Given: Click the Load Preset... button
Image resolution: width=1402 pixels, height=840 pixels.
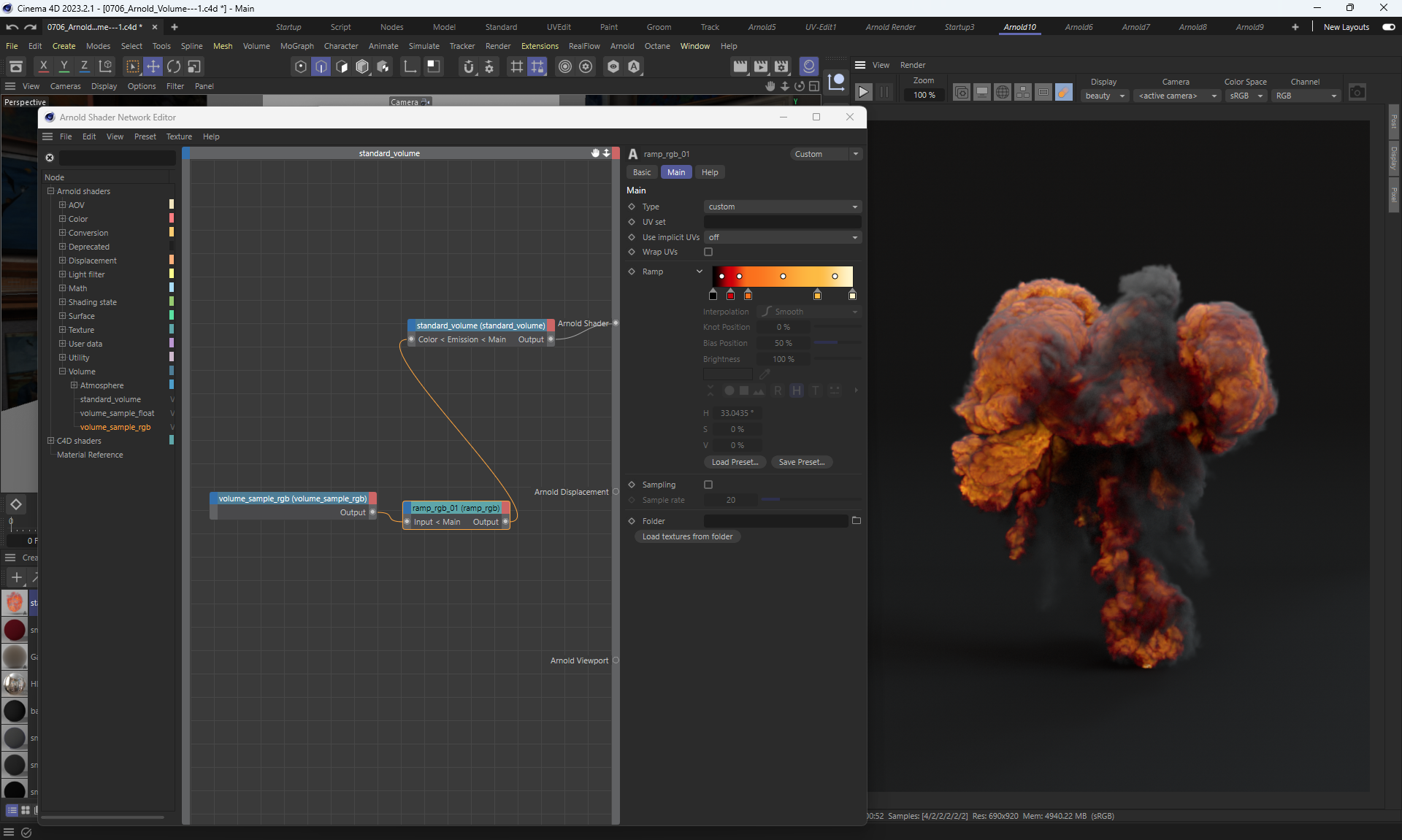Looking at the screenshot, I should [735, 463].
